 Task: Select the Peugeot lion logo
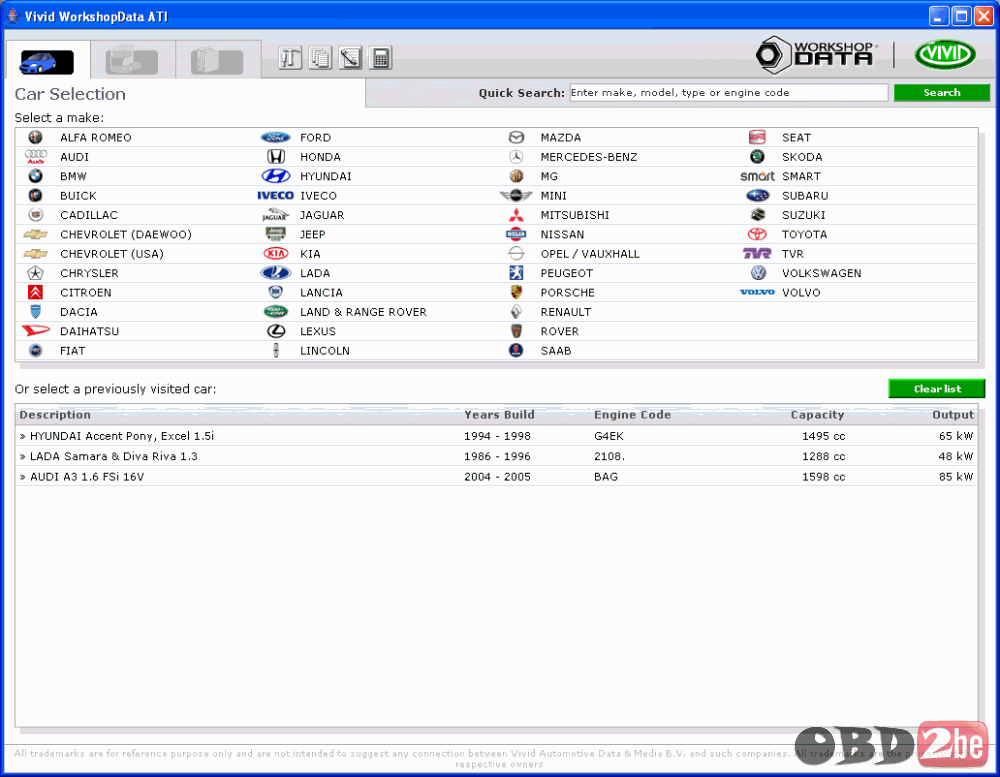[x=516, y=273]
